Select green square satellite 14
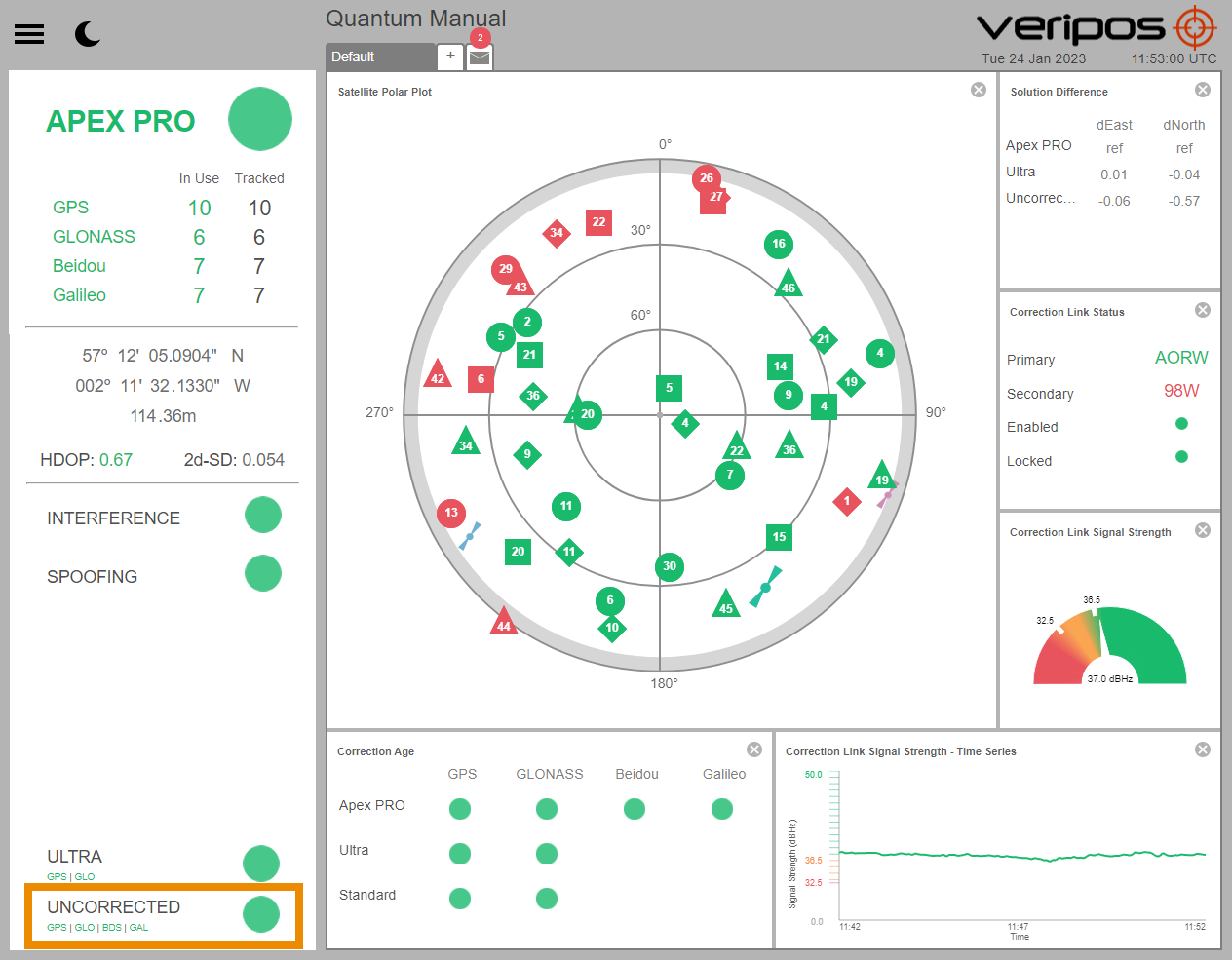 click(780, 366)
